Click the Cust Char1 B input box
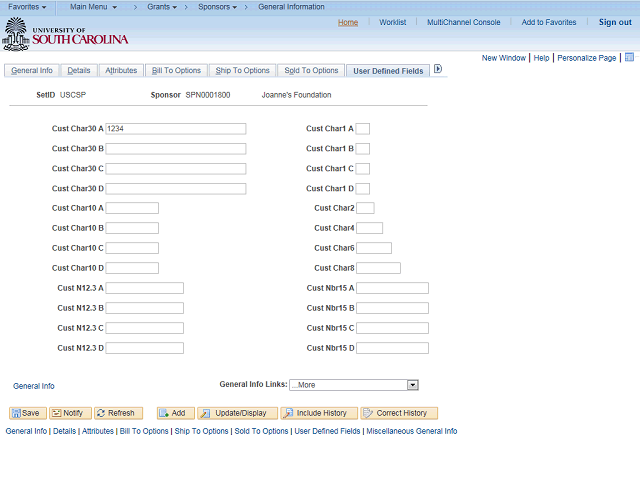The image size is (640, 480). click(363, 149)
